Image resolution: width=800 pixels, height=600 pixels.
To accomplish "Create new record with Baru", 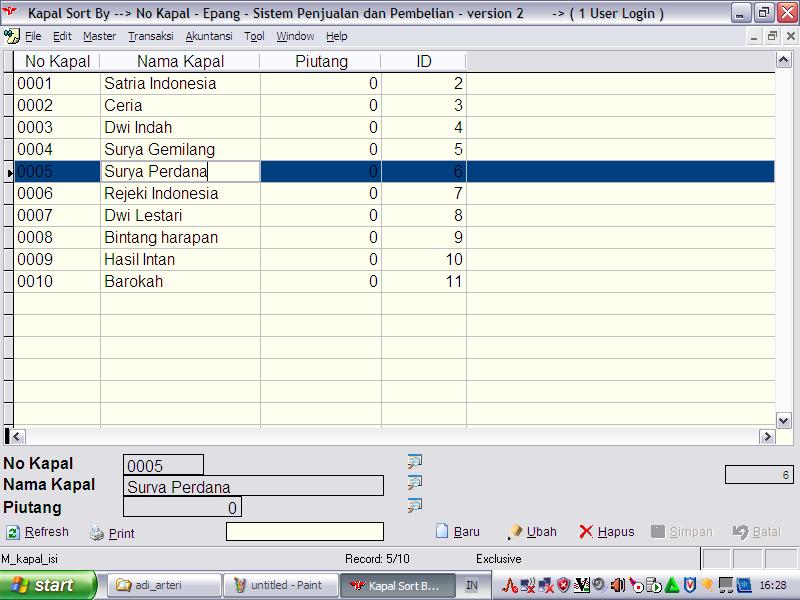I will [458, 532].
